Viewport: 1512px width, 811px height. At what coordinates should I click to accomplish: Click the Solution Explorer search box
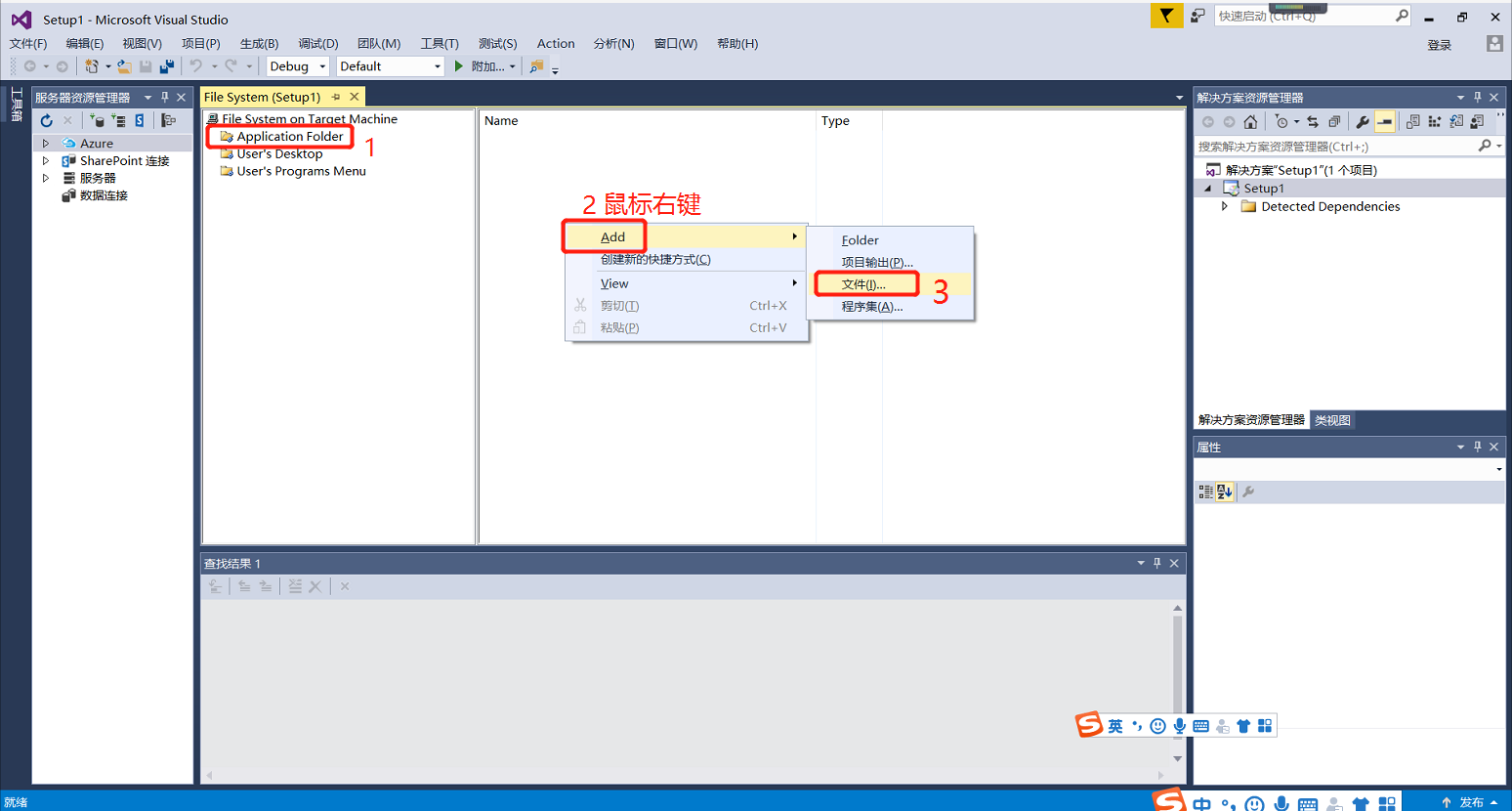pyautogui.click(x=1336, y=147)
